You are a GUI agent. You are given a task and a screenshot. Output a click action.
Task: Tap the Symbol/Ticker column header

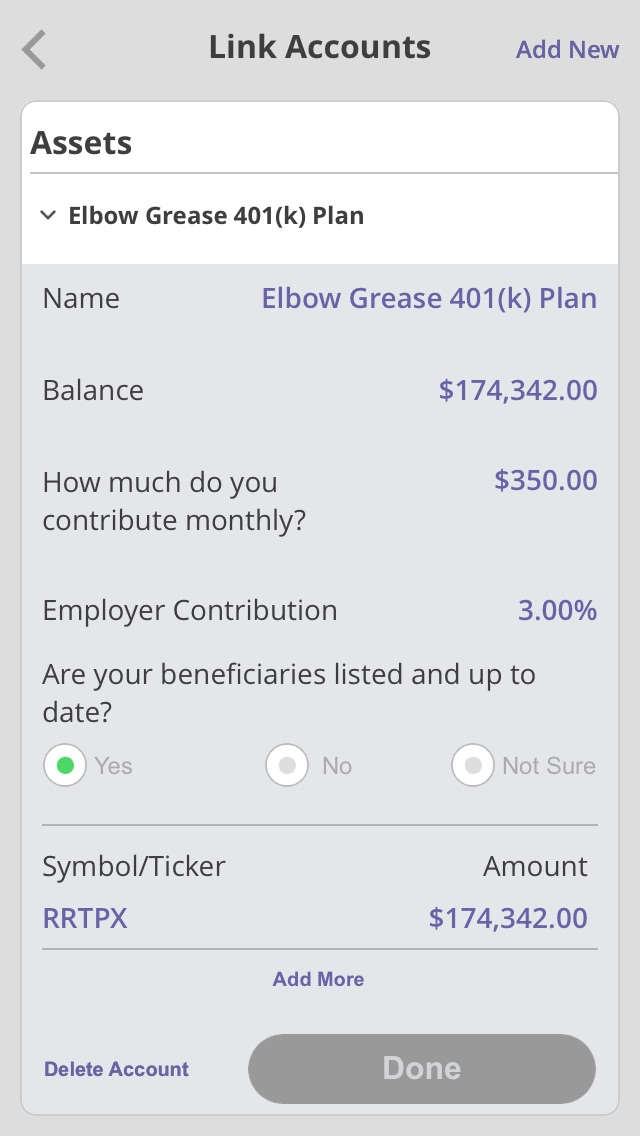pos(134,866)
